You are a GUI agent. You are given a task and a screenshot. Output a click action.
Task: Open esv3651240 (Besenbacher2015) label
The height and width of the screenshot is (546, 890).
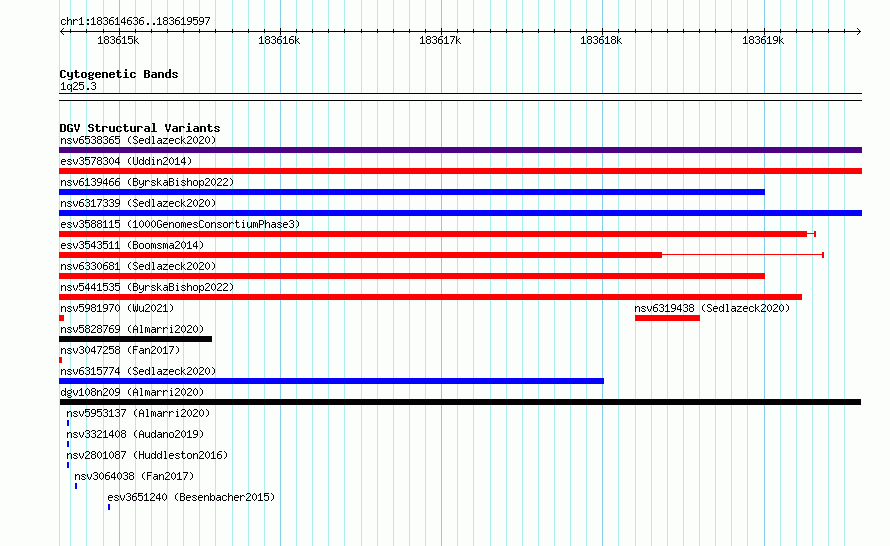pos(191,497)
